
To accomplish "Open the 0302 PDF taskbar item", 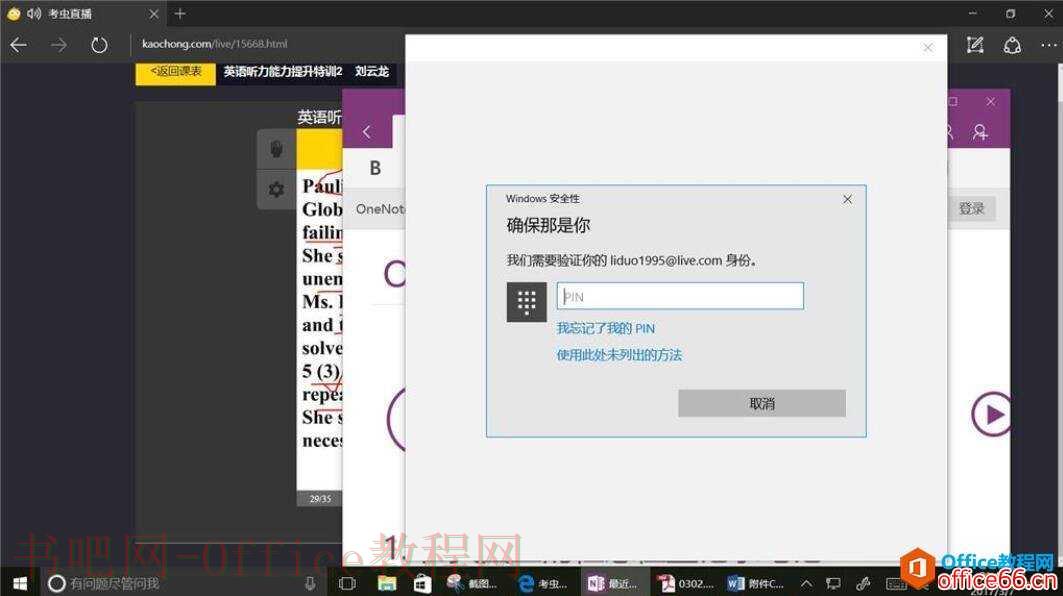I will [685, 583].
